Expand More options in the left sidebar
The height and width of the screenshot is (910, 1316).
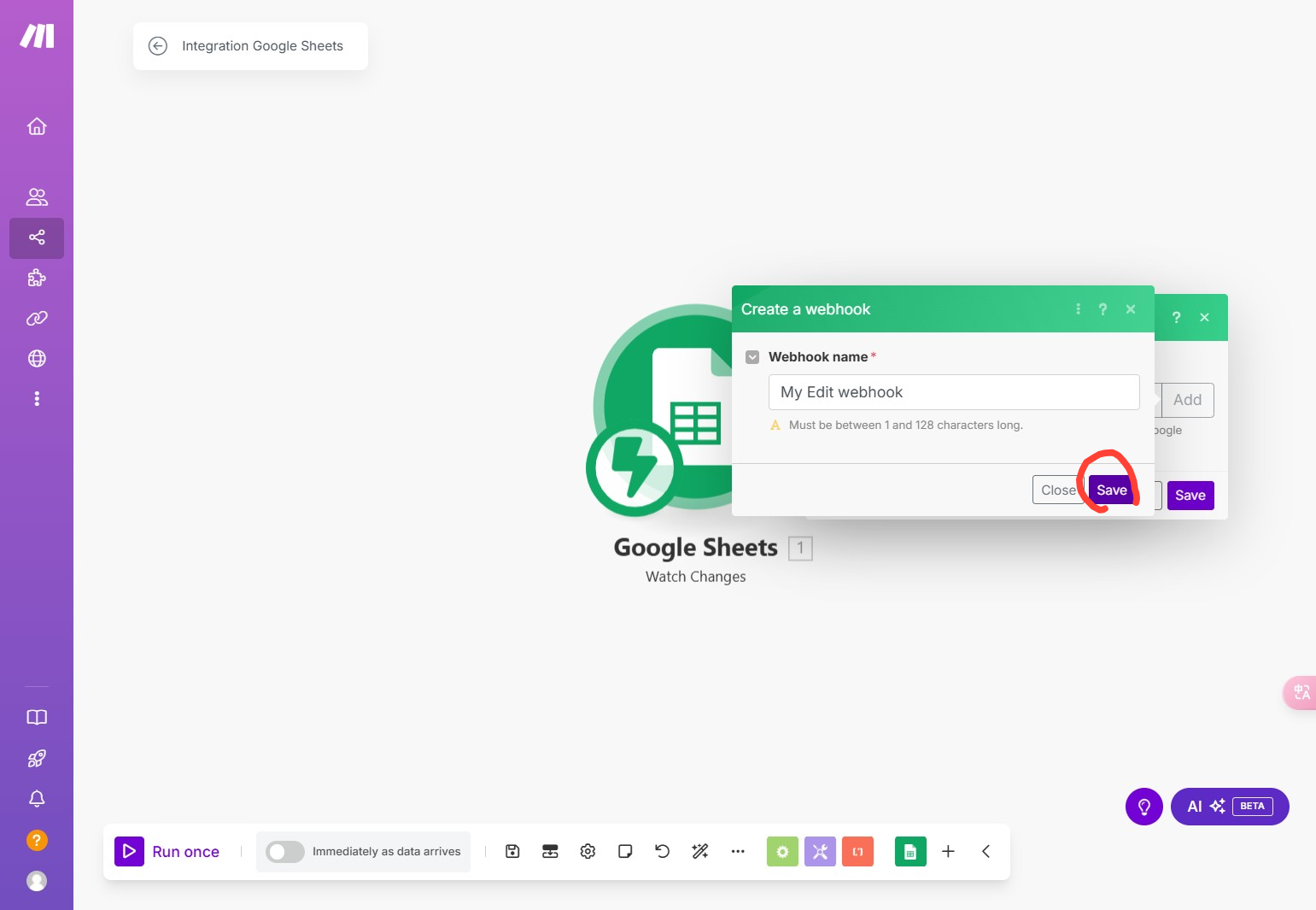(x=37, y=398)
